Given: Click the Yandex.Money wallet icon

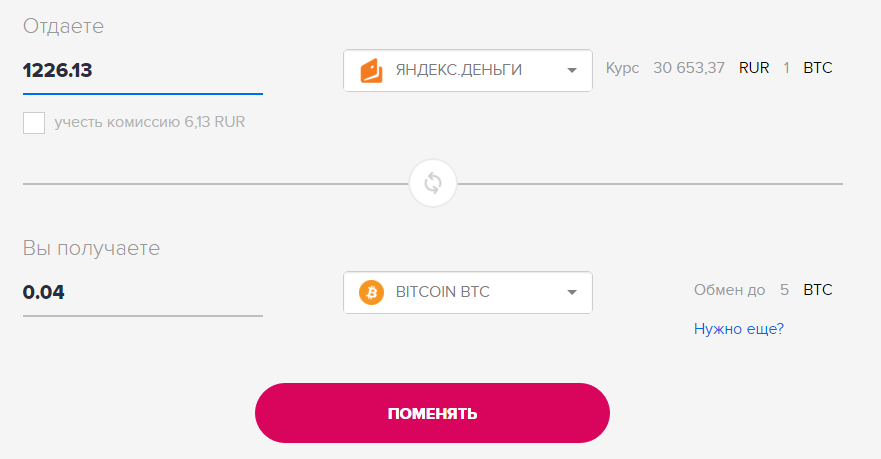Looking at the screenshot, I should click(x=371, y=70).
